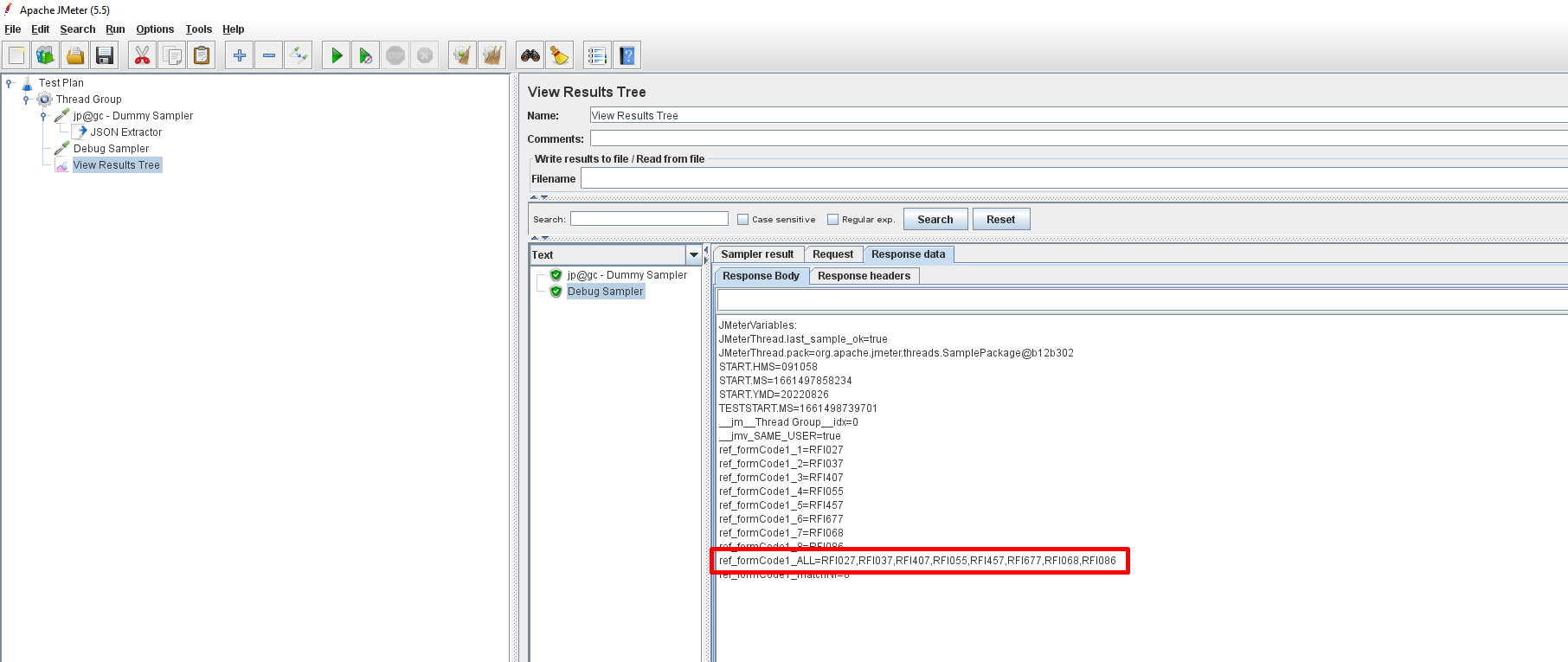Enable the Regular exp. checkbox
Viewport: 1568px width, 662px height.
pyautogui.click(x=832, y=220)
